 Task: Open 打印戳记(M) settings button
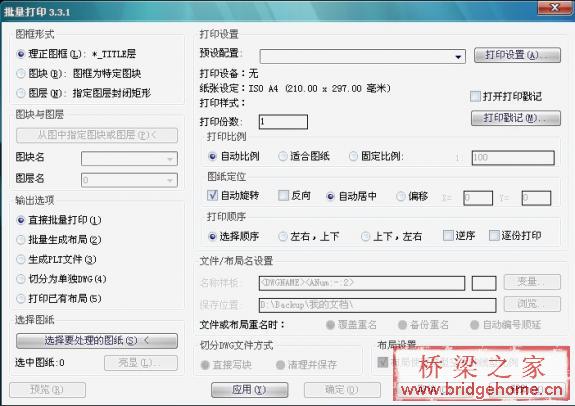(x=516, y=118)
